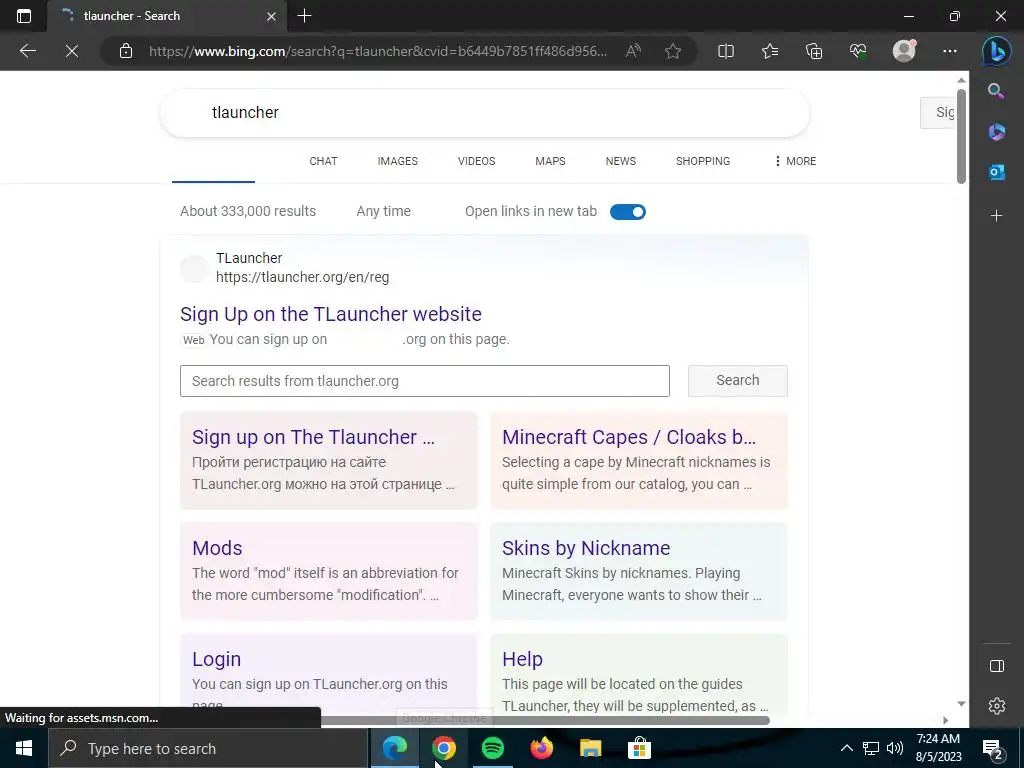Click Search results from tlauncher.org field
Screen dimensions: 1024x768
tap(424, 381)
